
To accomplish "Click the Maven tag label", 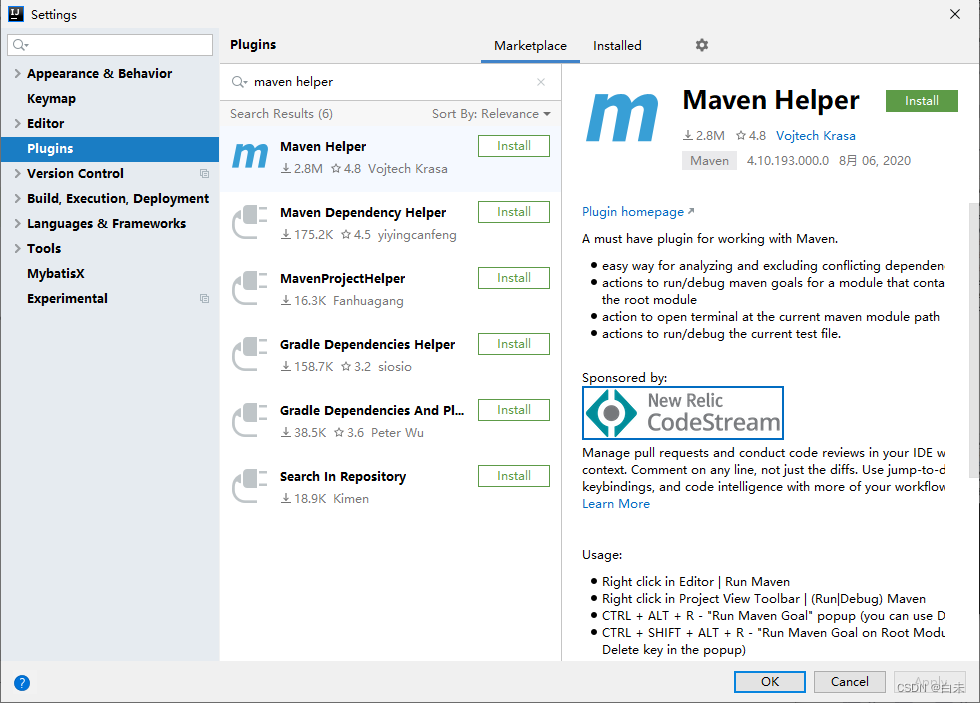I will 709,161.
